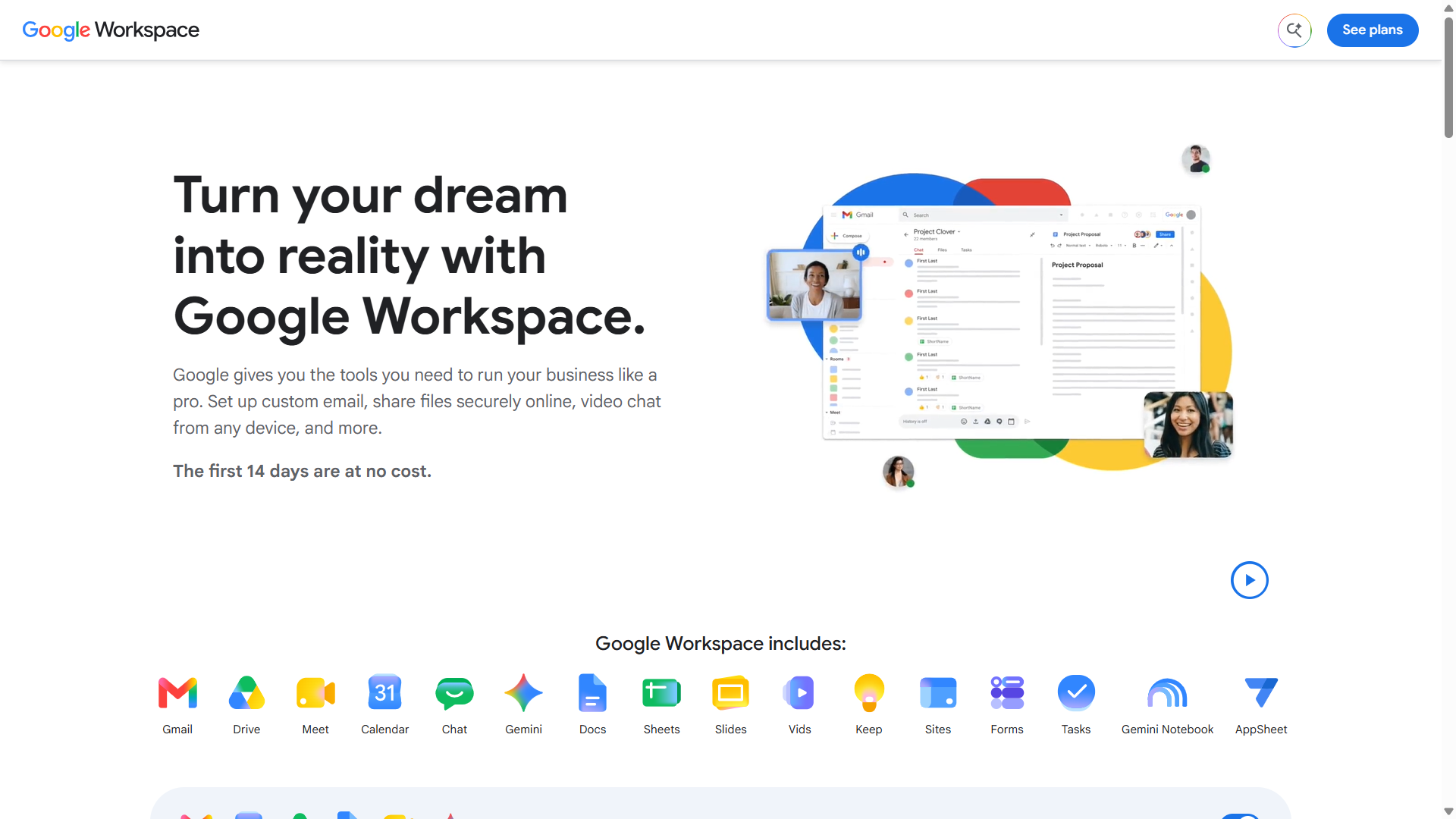Click the smiling woman photo in illustration

pyautogui.click(x=1188, y=425)
